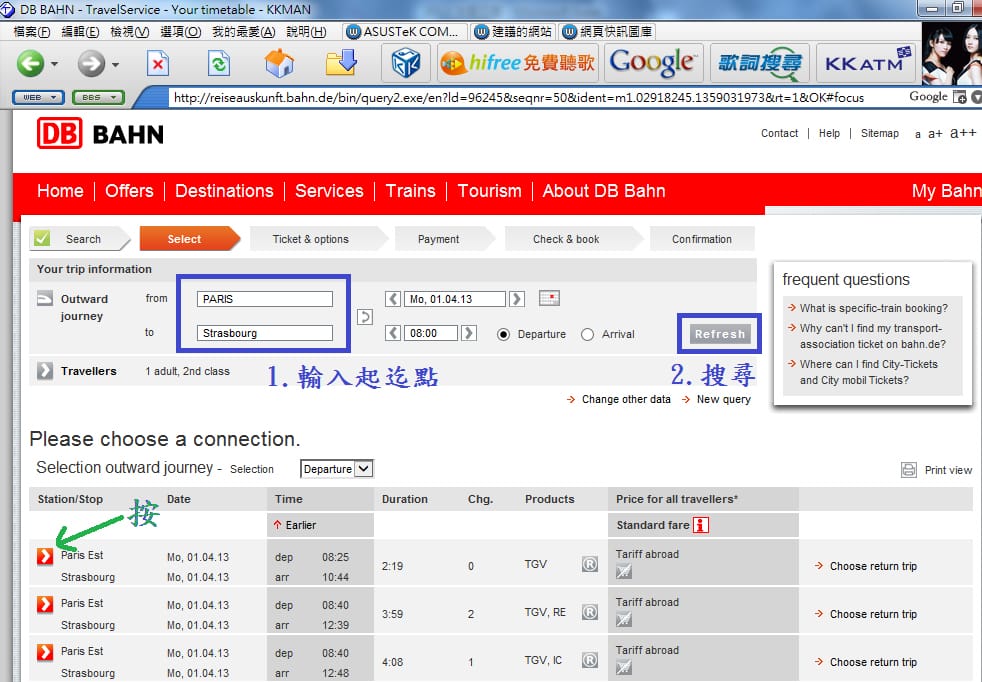
Task: Open the 說明(H) Help menu
Action: 306,31
